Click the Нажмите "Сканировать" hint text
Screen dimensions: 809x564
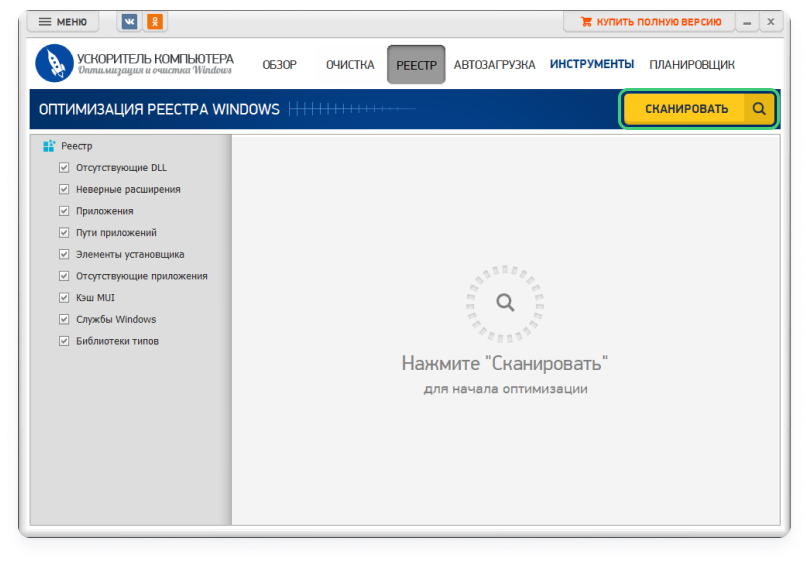pyautogui.click(x=505, y=363)
